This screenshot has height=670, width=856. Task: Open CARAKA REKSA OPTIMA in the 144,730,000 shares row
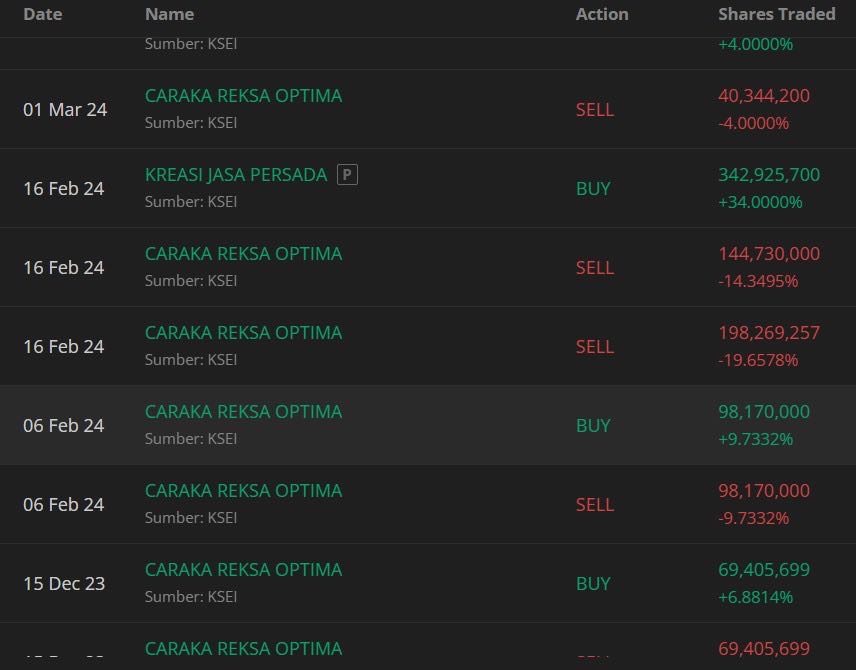click(x=243, y=254)
